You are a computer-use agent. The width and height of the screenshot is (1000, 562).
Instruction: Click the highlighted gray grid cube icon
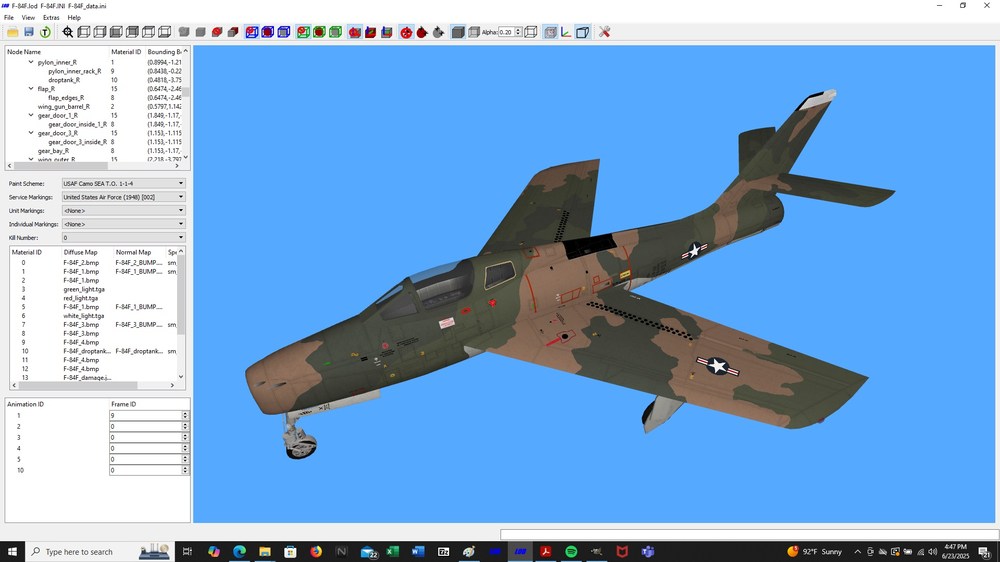coord(550,32)
